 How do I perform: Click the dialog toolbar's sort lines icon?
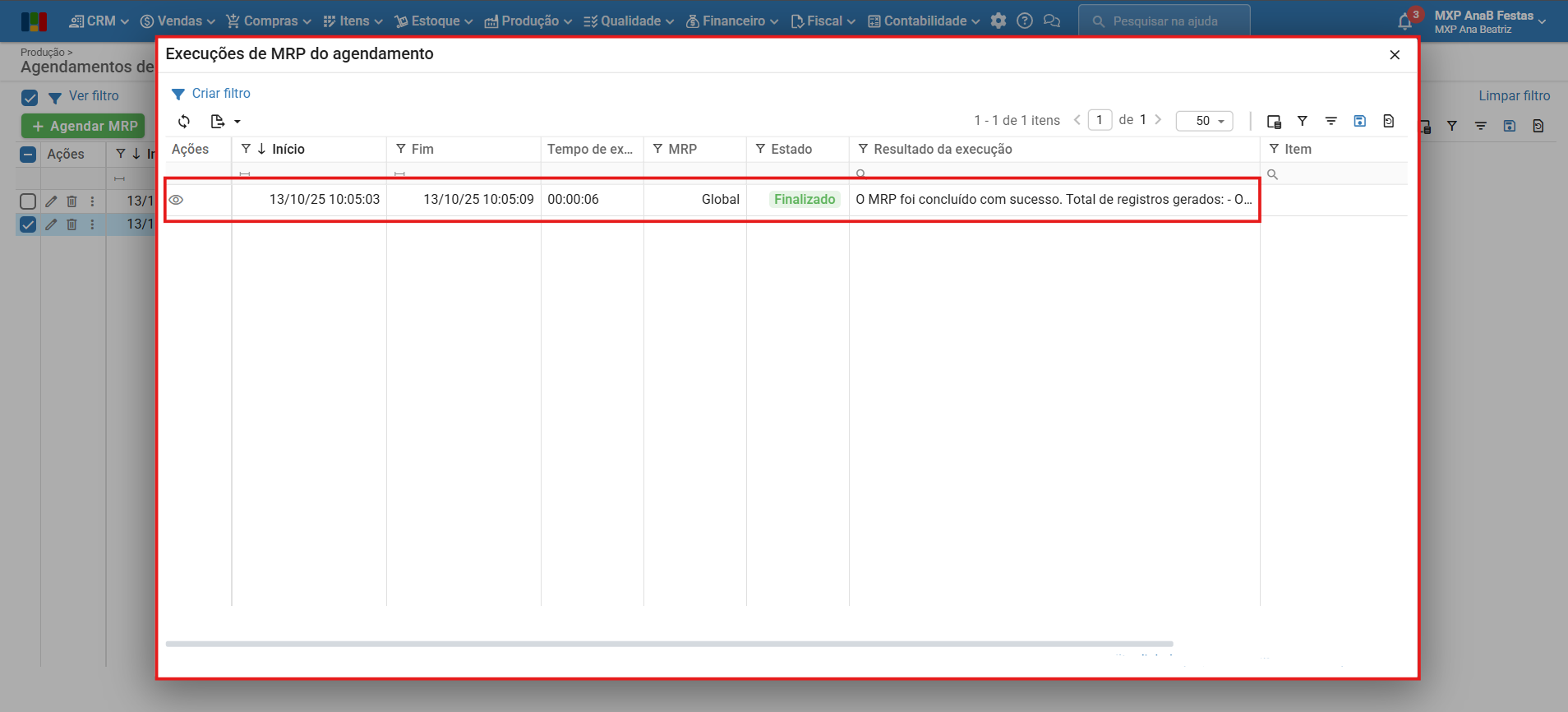coord(1331,121)
